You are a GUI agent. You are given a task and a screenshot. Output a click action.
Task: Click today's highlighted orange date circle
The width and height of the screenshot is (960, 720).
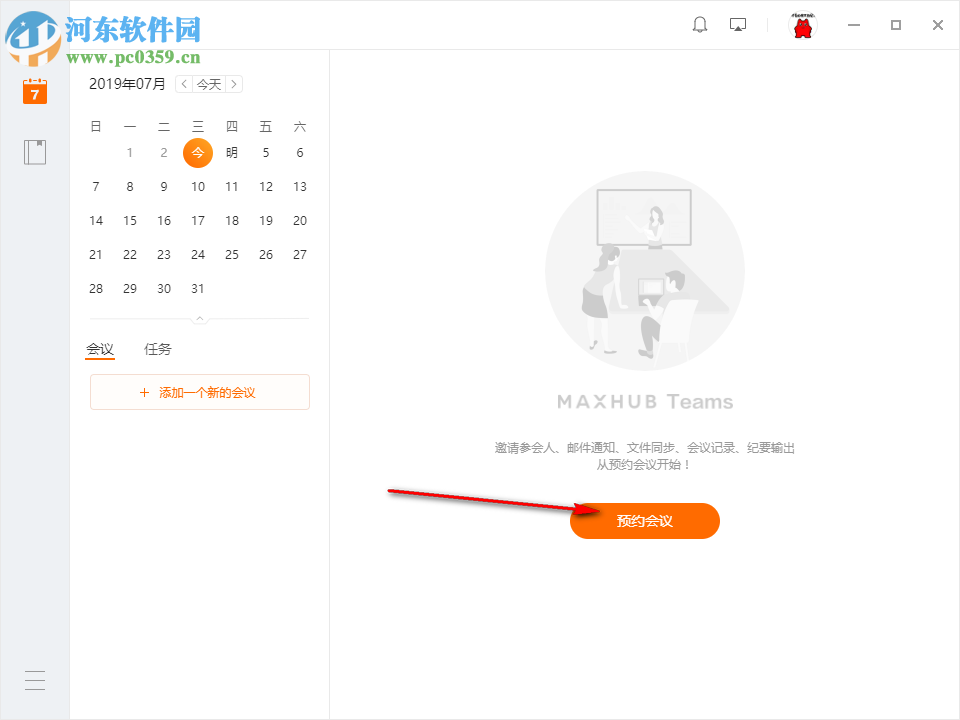(x=197, y=152)
